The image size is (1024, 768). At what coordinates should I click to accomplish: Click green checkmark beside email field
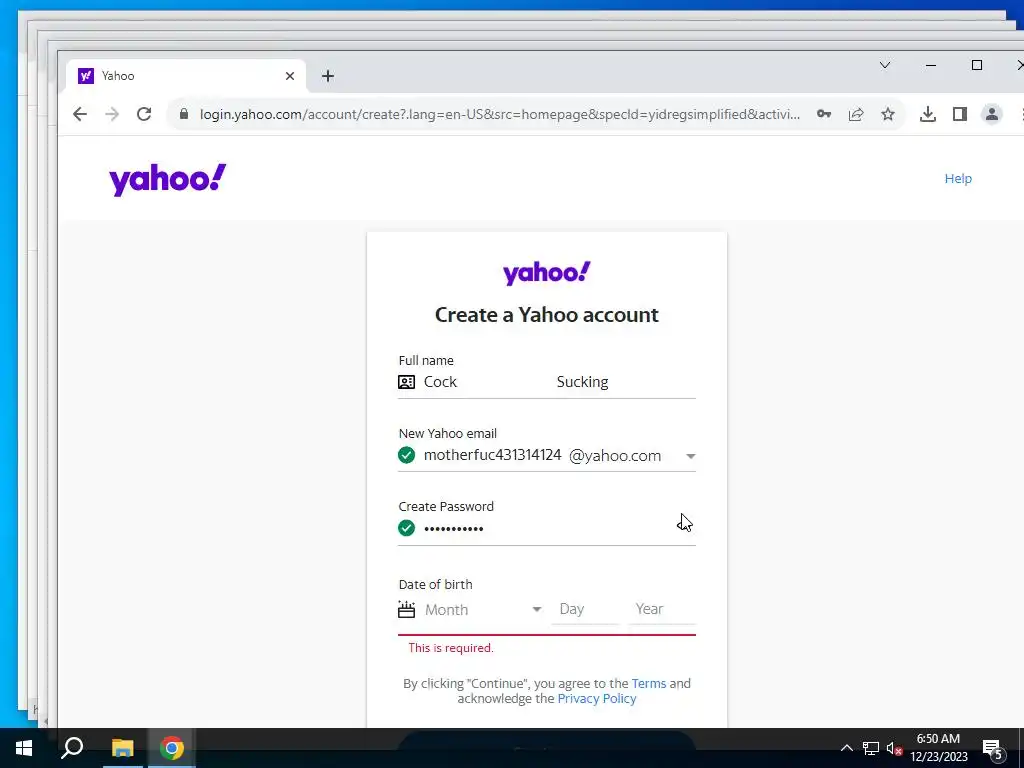coord(406,455)
